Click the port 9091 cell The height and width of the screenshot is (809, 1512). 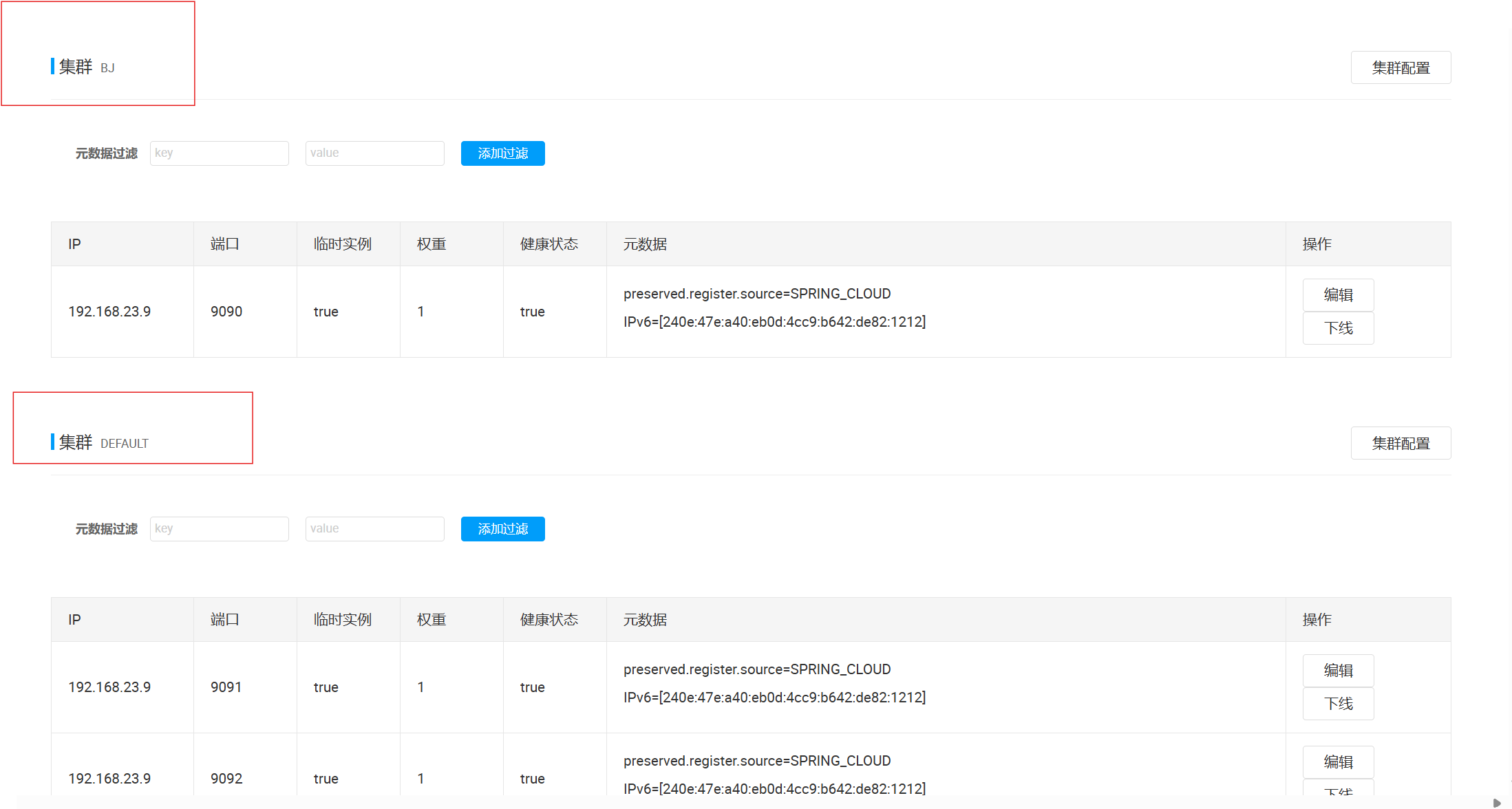tap(226, 687)
